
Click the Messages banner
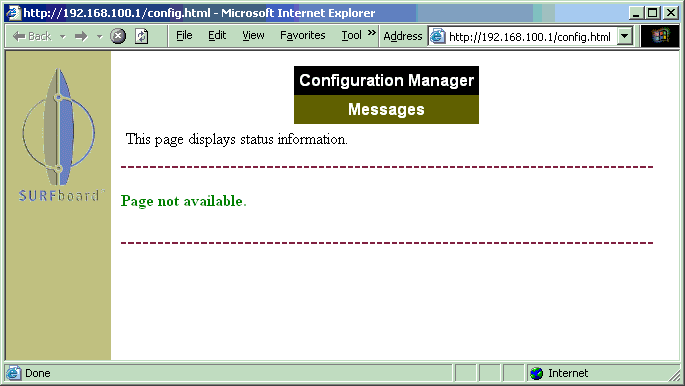tap(386, 110)
